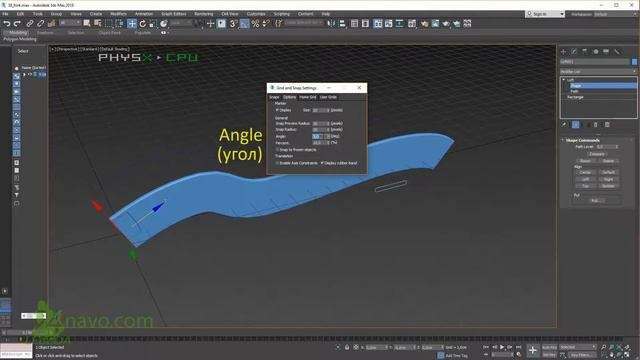
Task: Open the Select by Name dialog
Action: tap(98, 24)
